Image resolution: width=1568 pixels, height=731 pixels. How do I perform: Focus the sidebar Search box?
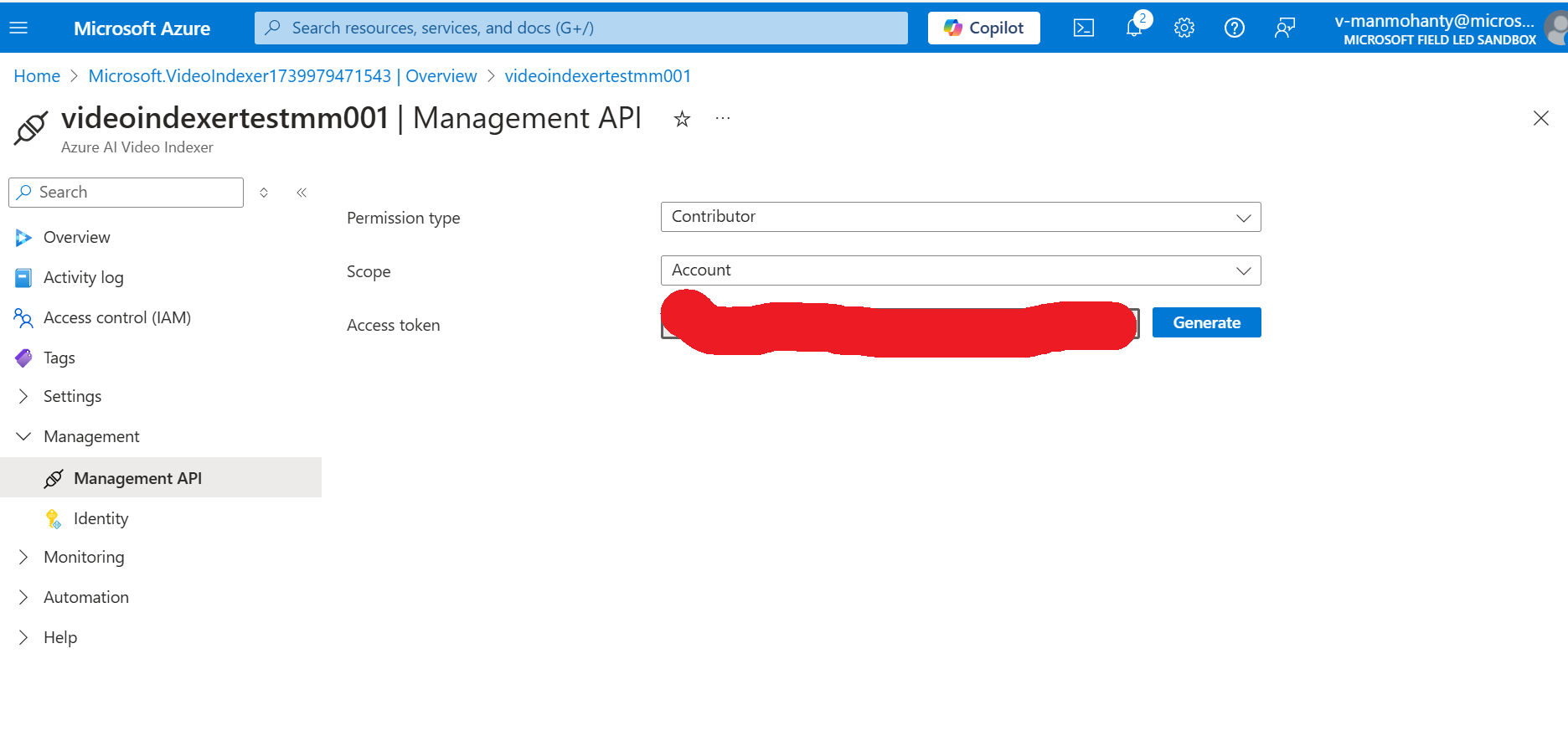pyautogui.click(x=126, y=193)
